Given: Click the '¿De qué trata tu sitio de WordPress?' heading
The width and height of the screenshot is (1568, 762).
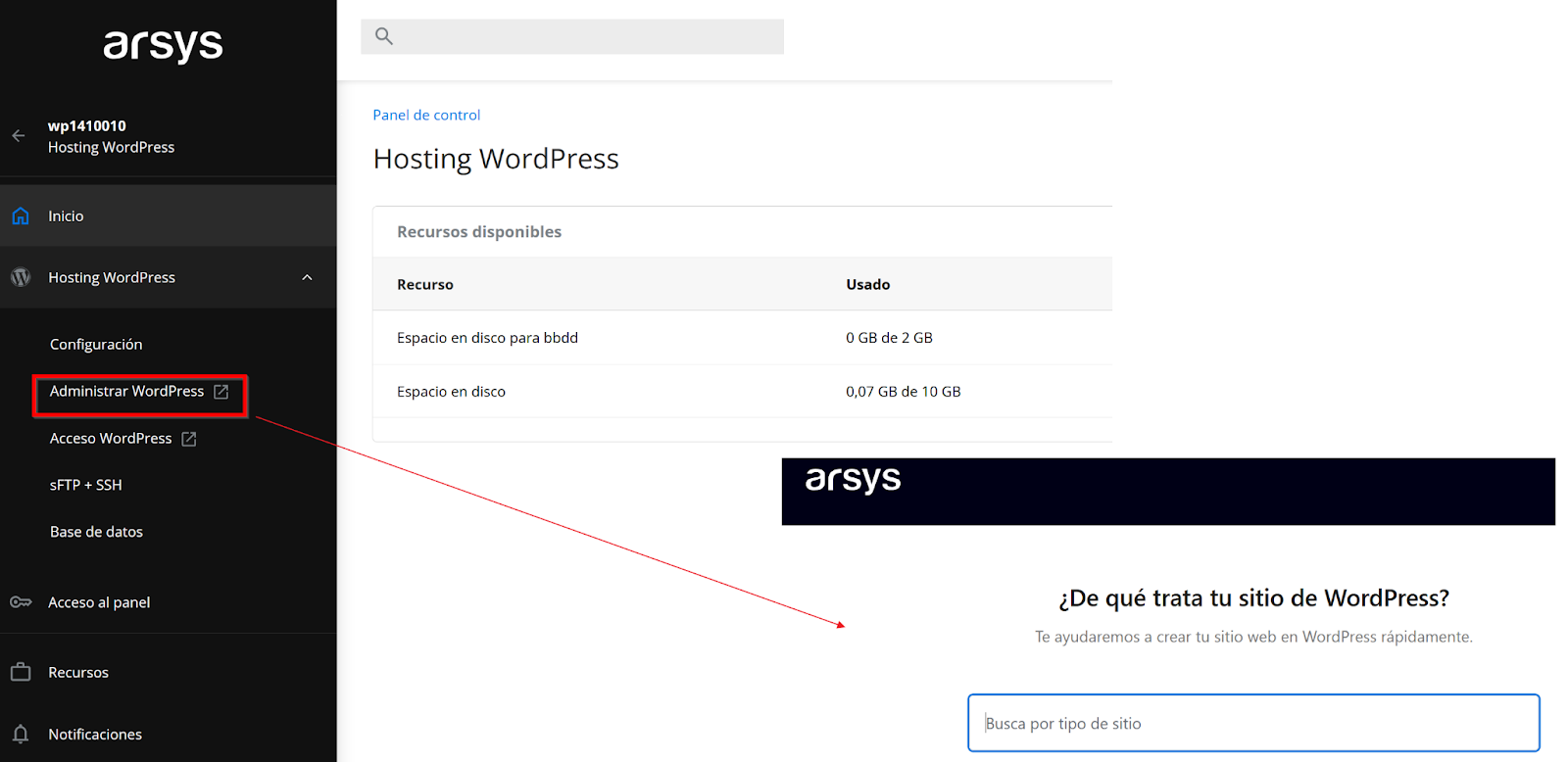Looking at the screenshot, I should point(1253,598).
